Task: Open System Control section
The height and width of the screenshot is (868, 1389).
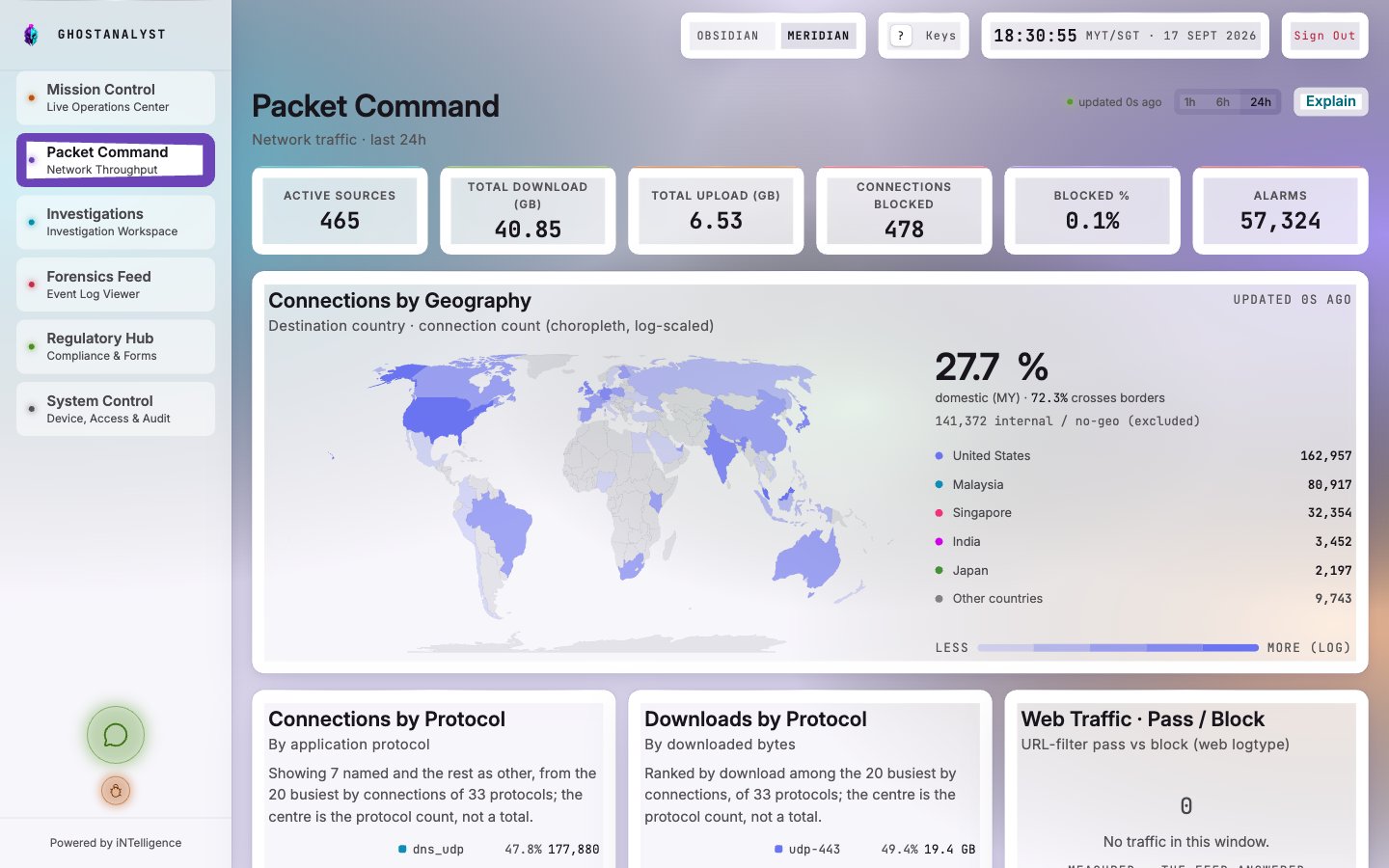Action: 116,409
